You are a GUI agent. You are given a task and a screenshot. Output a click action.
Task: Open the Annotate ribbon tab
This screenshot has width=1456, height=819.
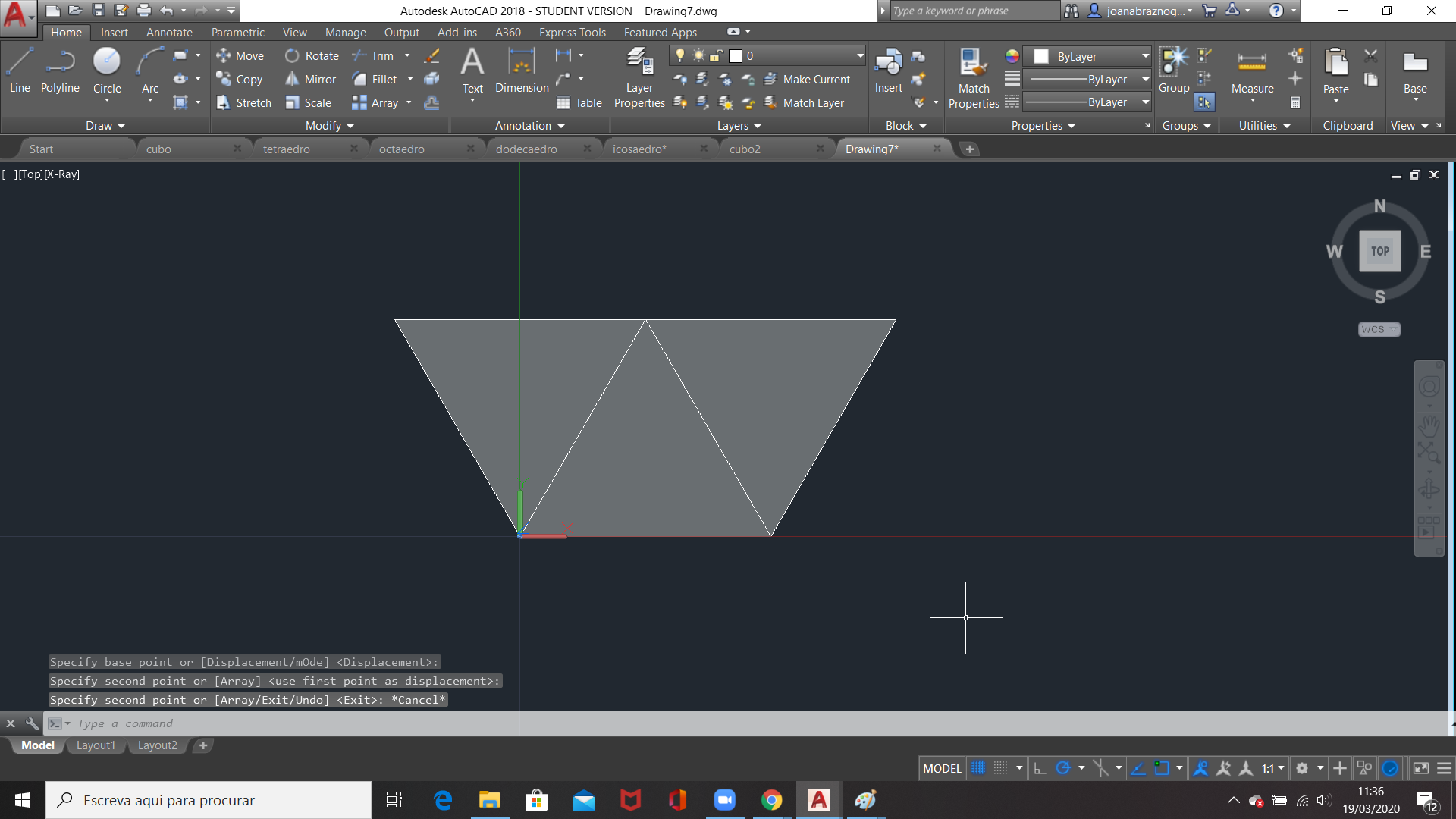click(x=169, y=33)
